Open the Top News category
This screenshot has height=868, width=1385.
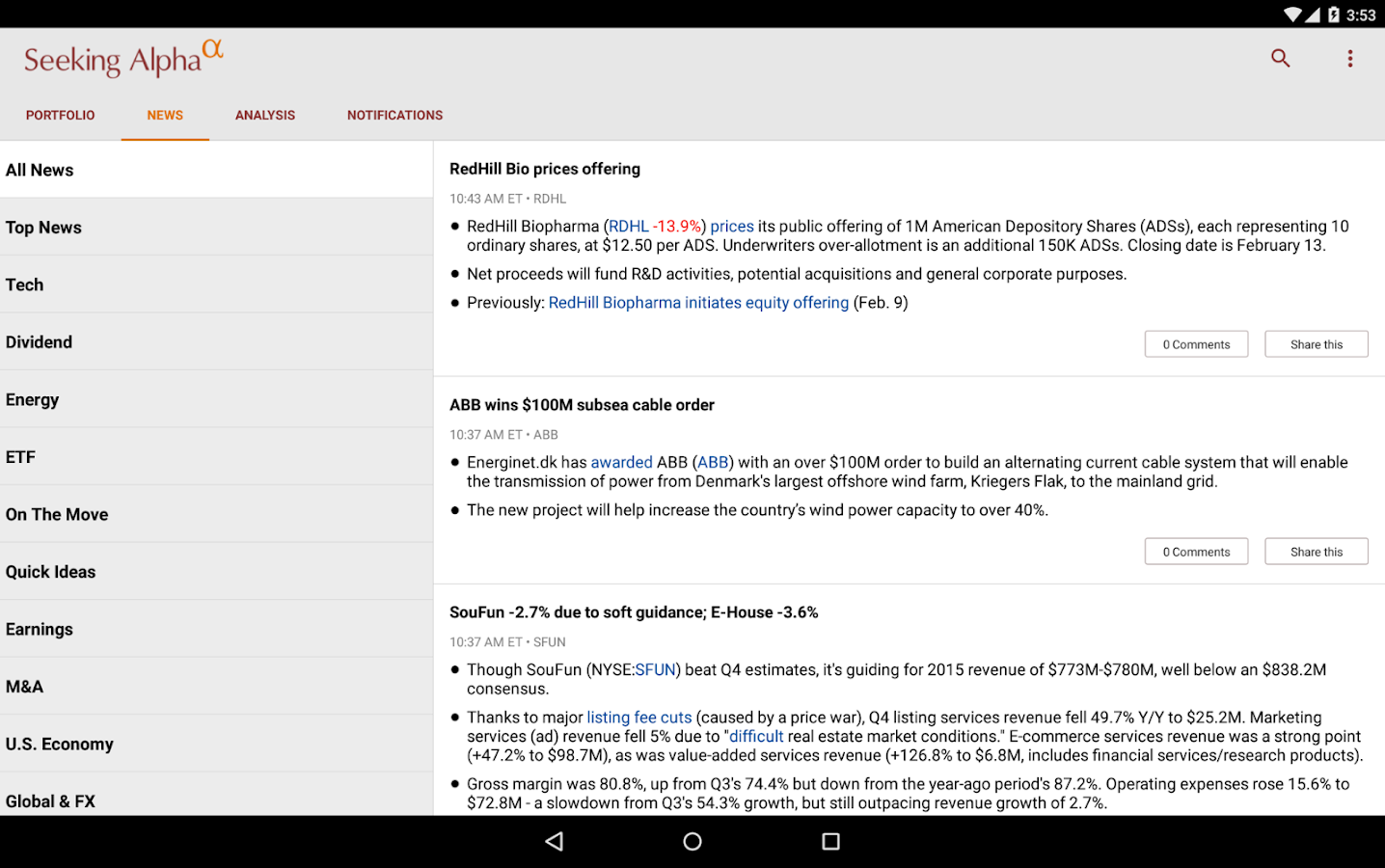click(x=216, y=228)
